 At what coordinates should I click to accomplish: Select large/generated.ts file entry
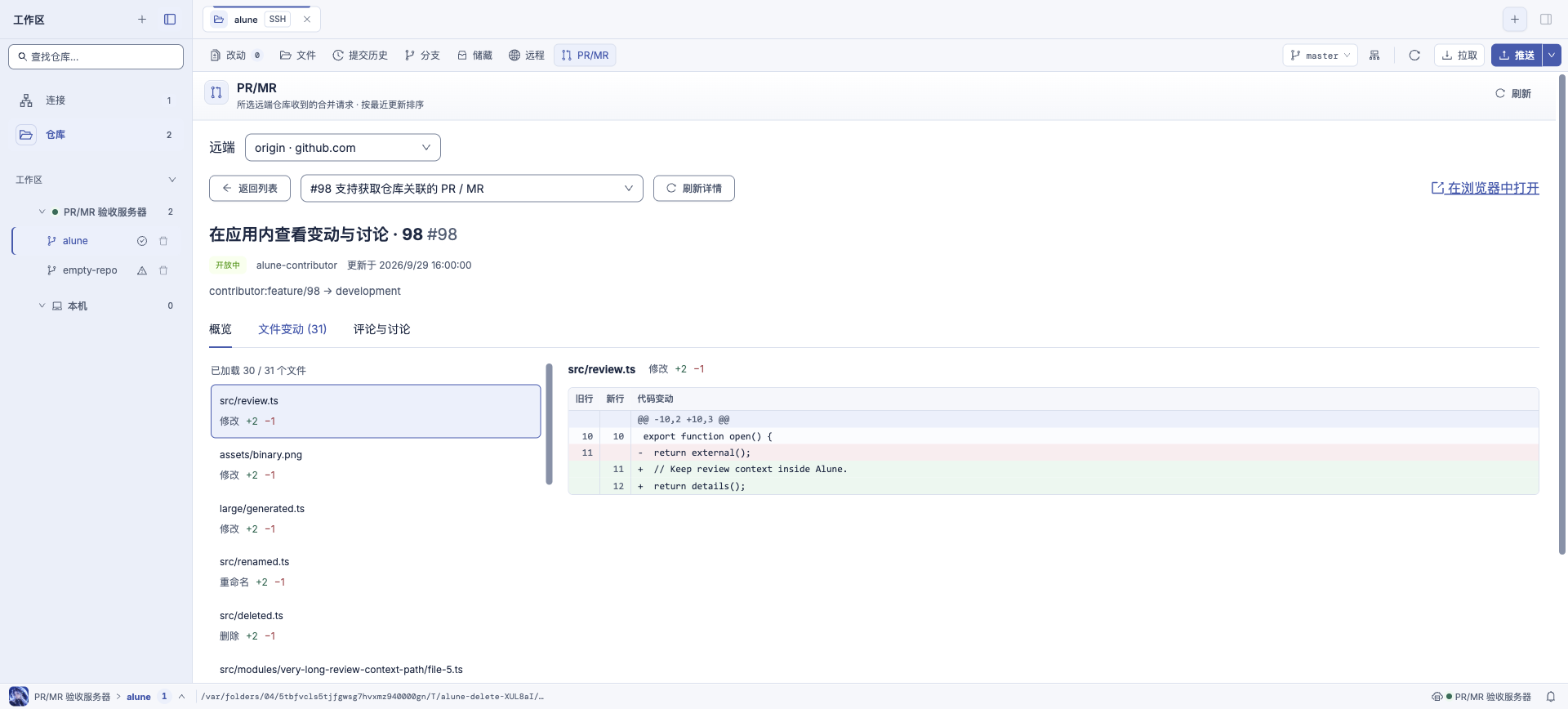point(376,519)
